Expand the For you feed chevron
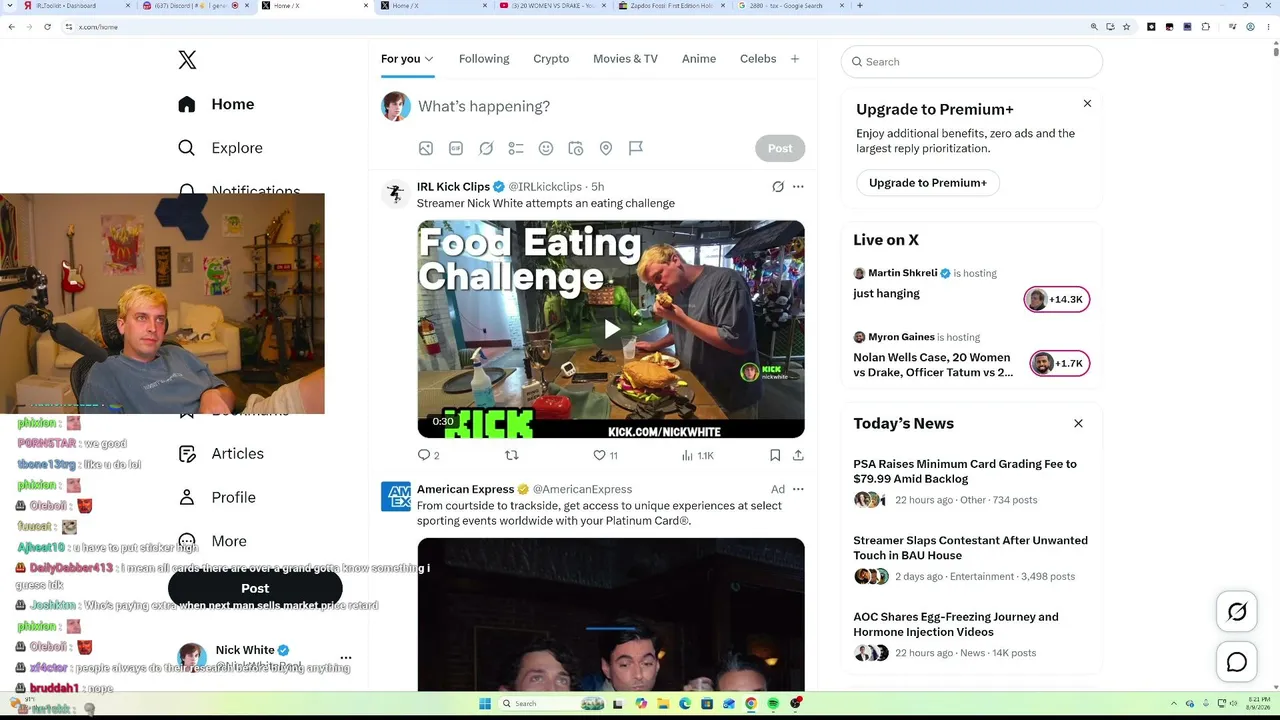 tap(429, 59)
